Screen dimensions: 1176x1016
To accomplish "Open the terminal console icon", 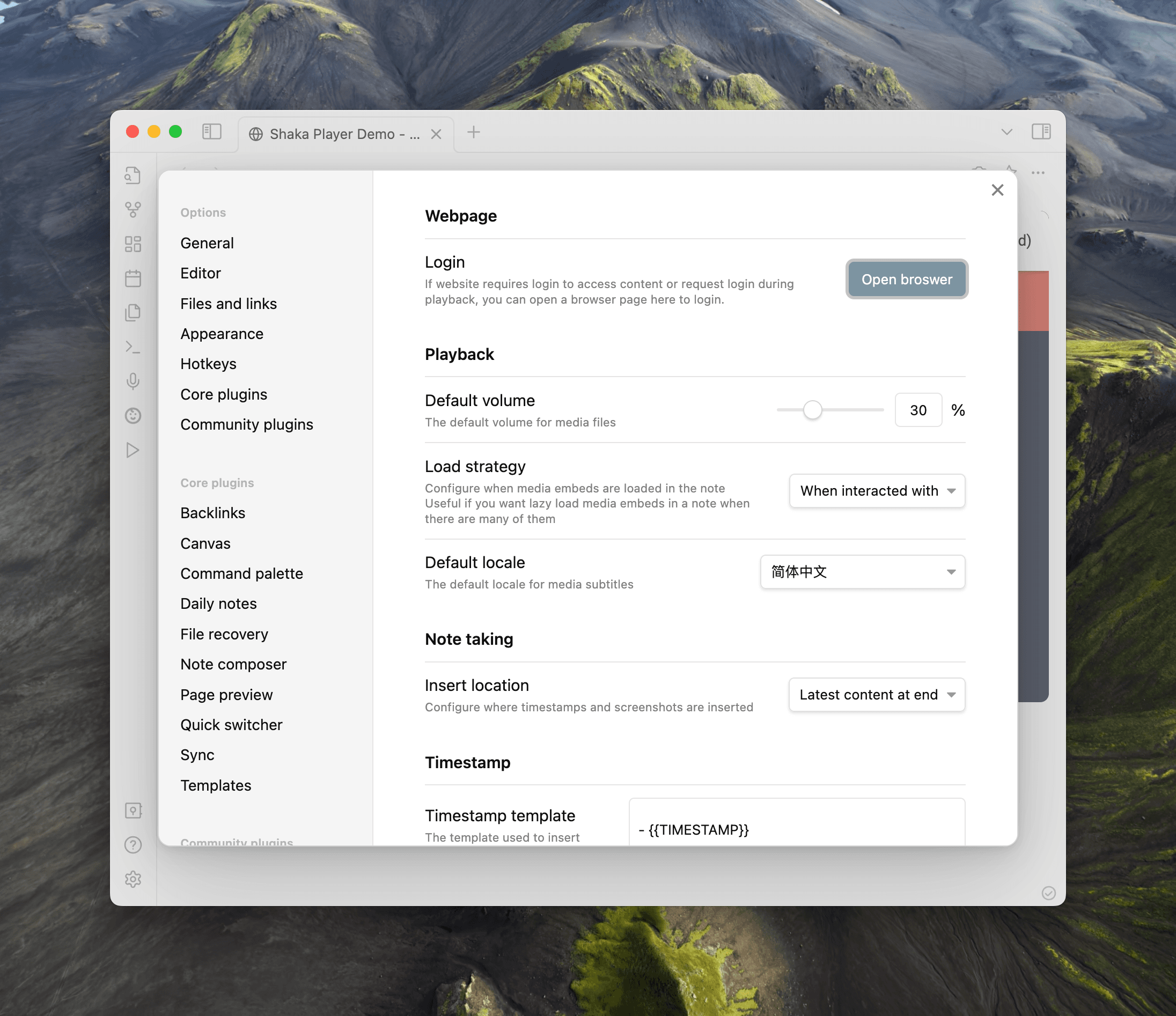I will pyautogui.click(x=134, y=346).
